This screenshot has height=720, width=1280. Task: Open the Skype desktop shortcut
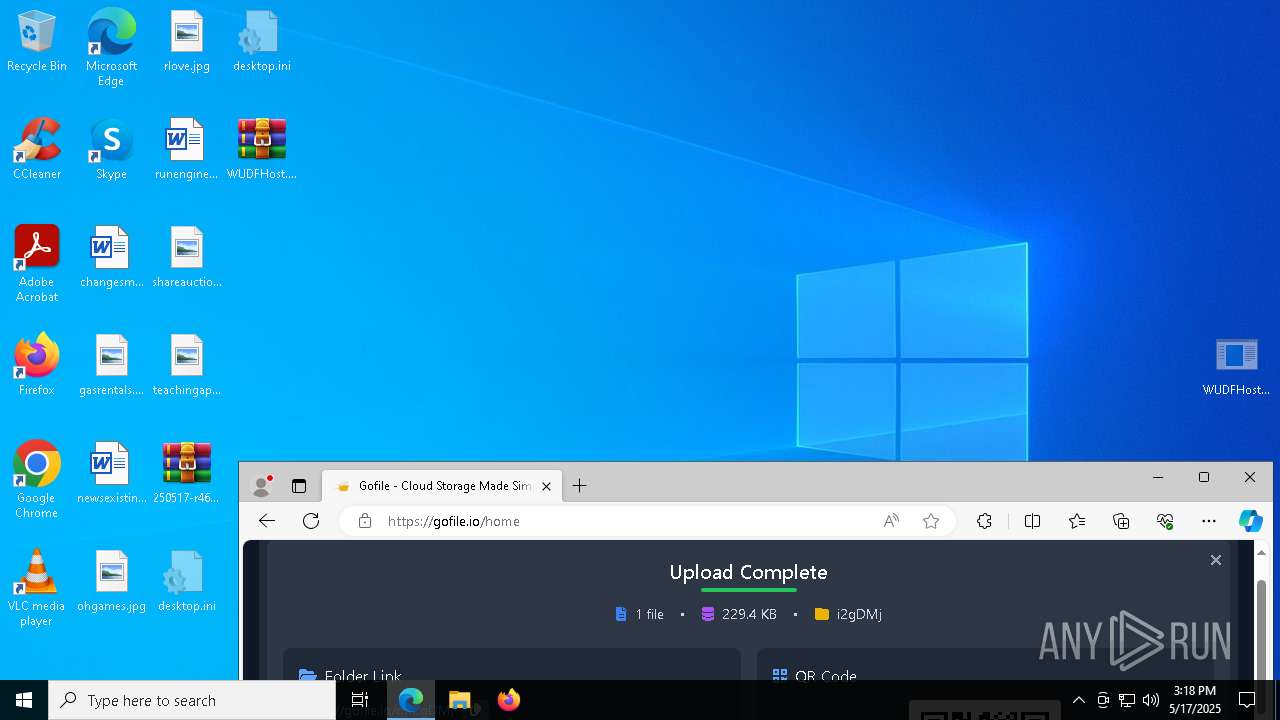click(111, 150)
